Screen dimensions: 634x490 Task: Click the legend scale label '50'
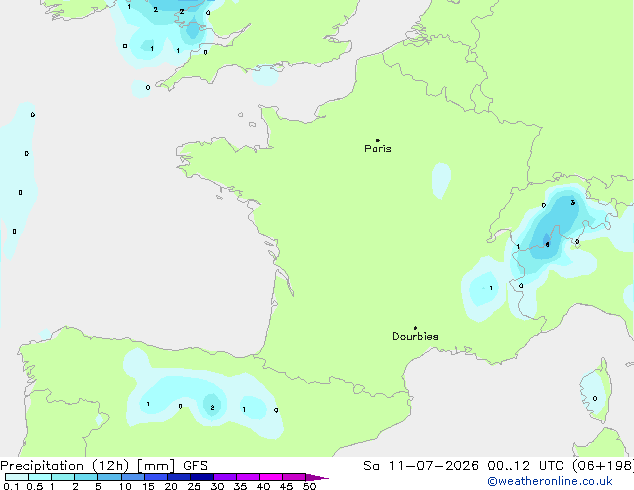click(x=310, y=486)
